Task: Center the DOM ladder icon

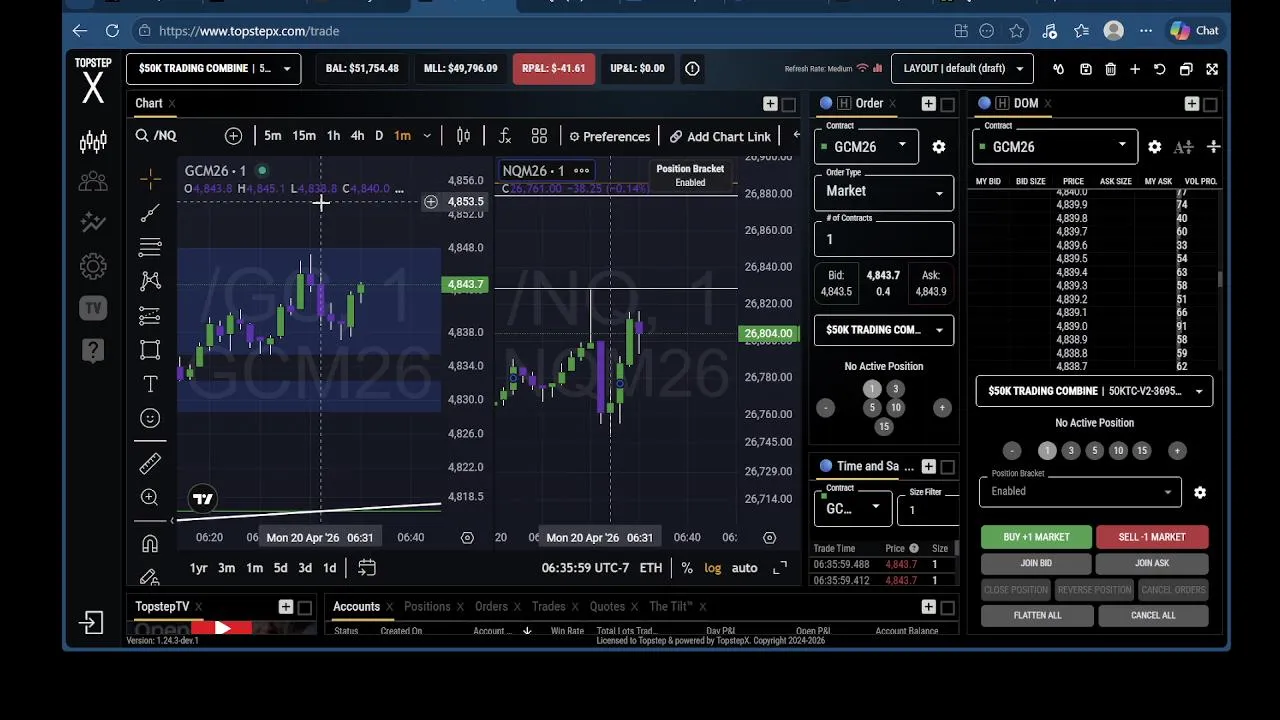Action: pyautogui.click(x=1213, y=147)
